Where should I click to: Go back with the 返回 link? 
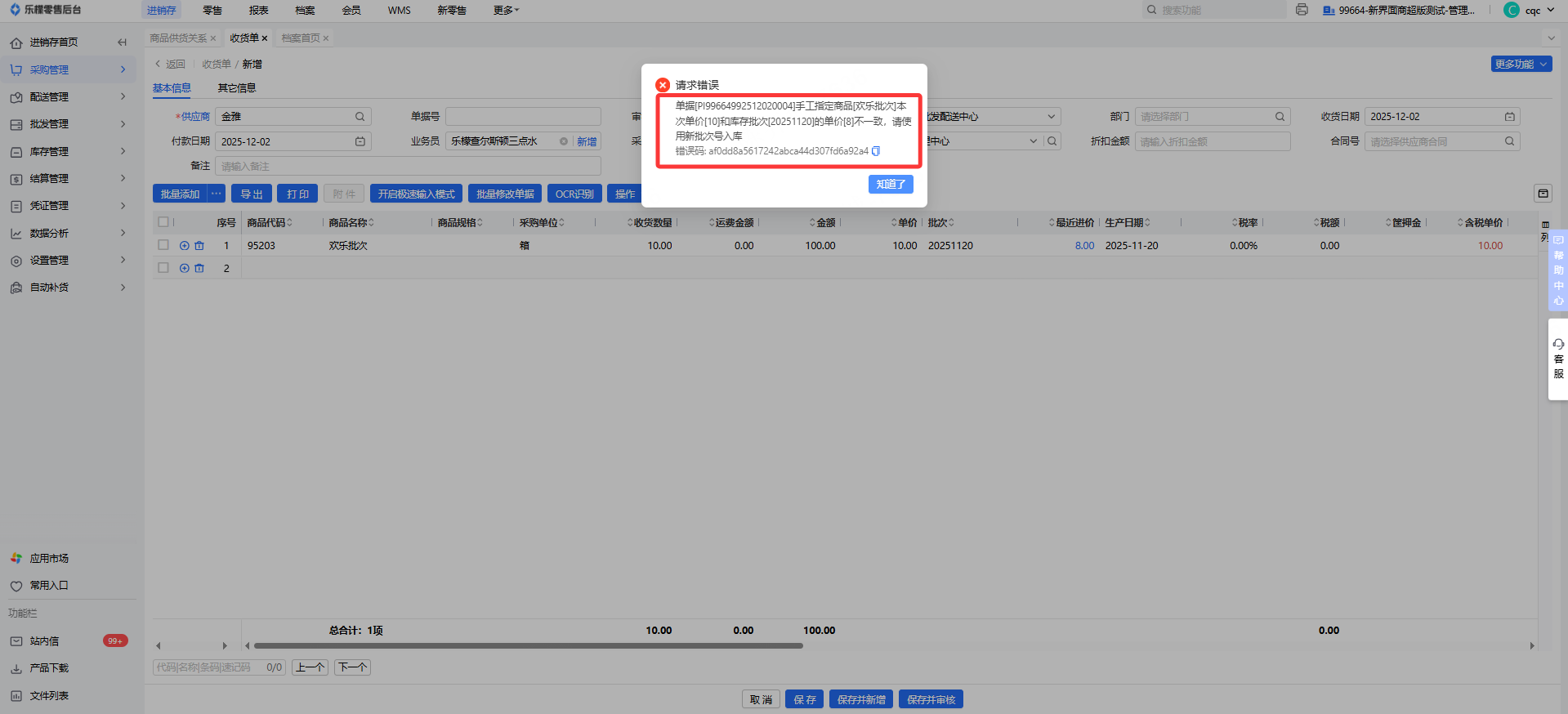171,64
